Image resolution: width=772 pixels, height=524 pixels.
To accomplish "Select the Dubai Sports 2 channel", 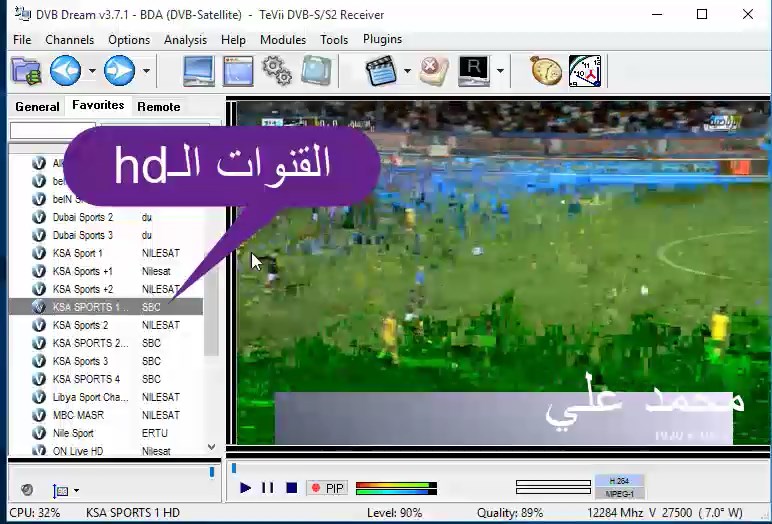I will pyautogui.click(x=106, y=217).
